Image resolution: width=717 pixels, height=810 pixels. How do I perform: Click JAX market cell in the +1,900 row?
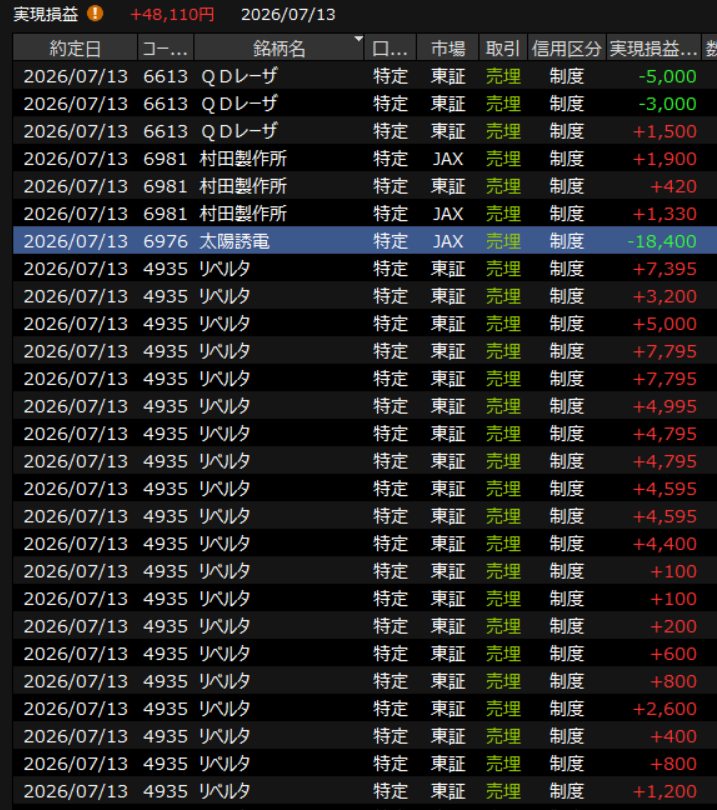[x=448, y=159]
